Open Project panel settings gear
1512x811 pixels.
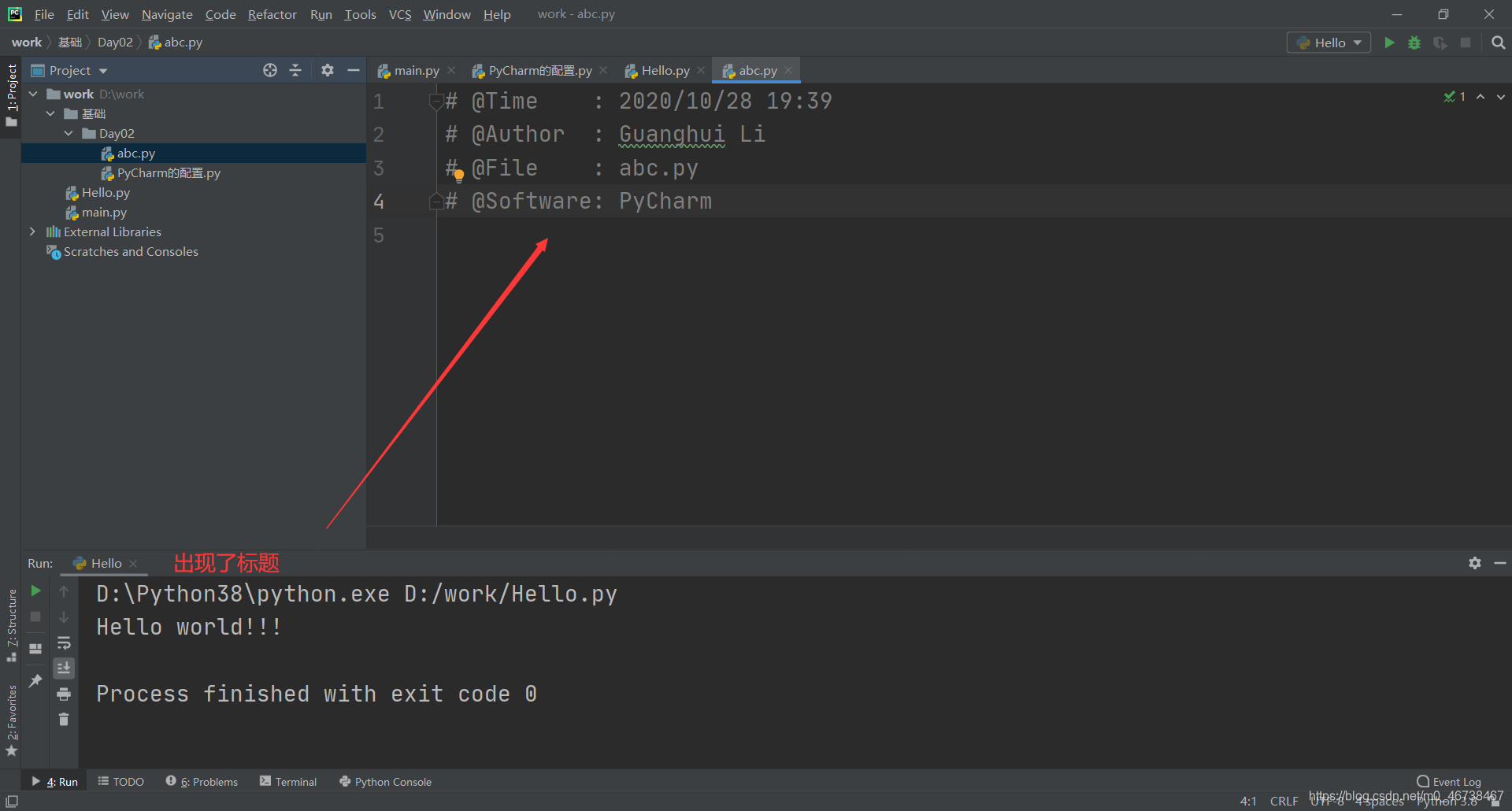click(x=328, y=70)
